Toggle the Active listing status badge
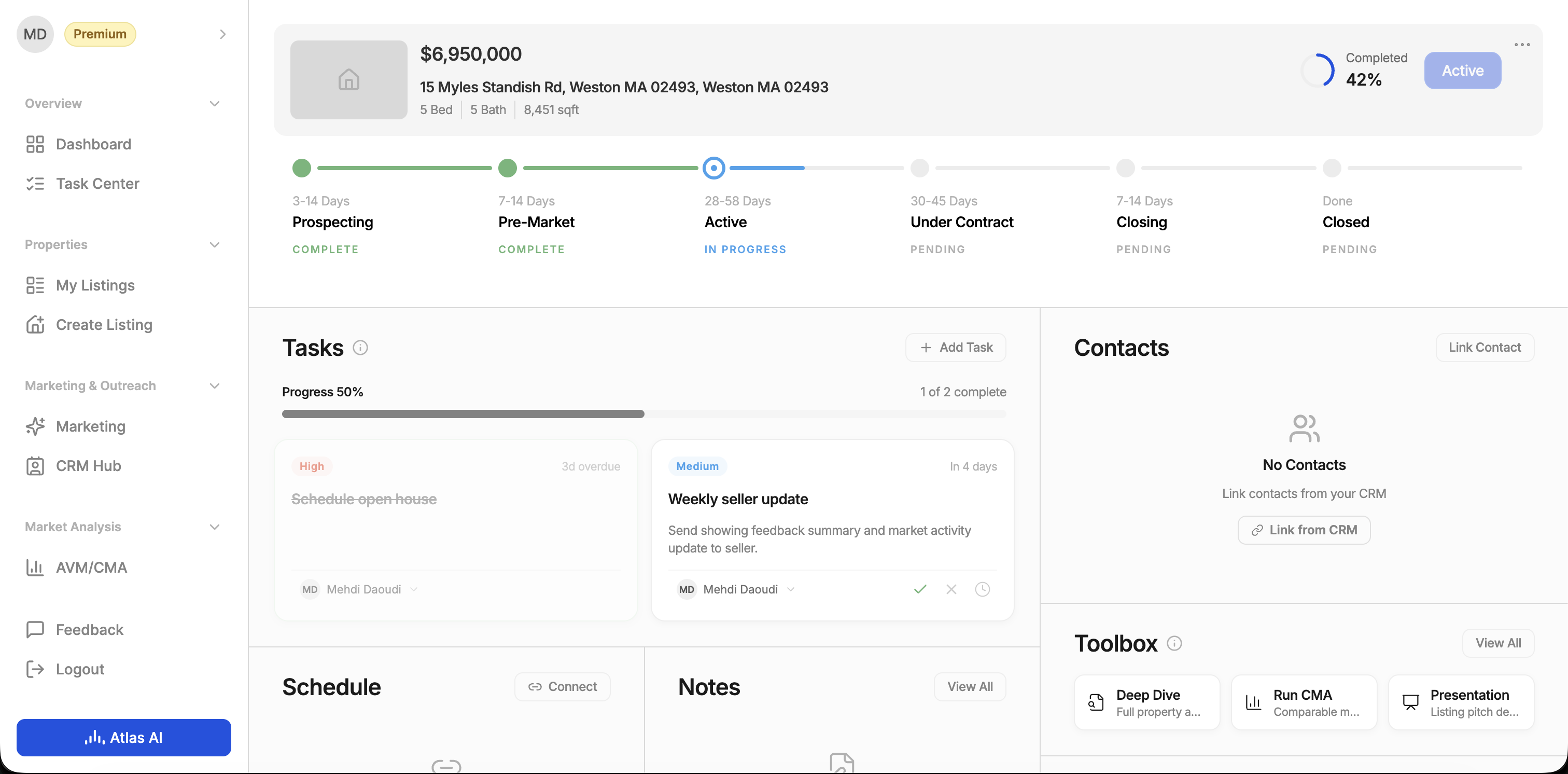Screen dimensions: 1568x774 click(1462, 71)
